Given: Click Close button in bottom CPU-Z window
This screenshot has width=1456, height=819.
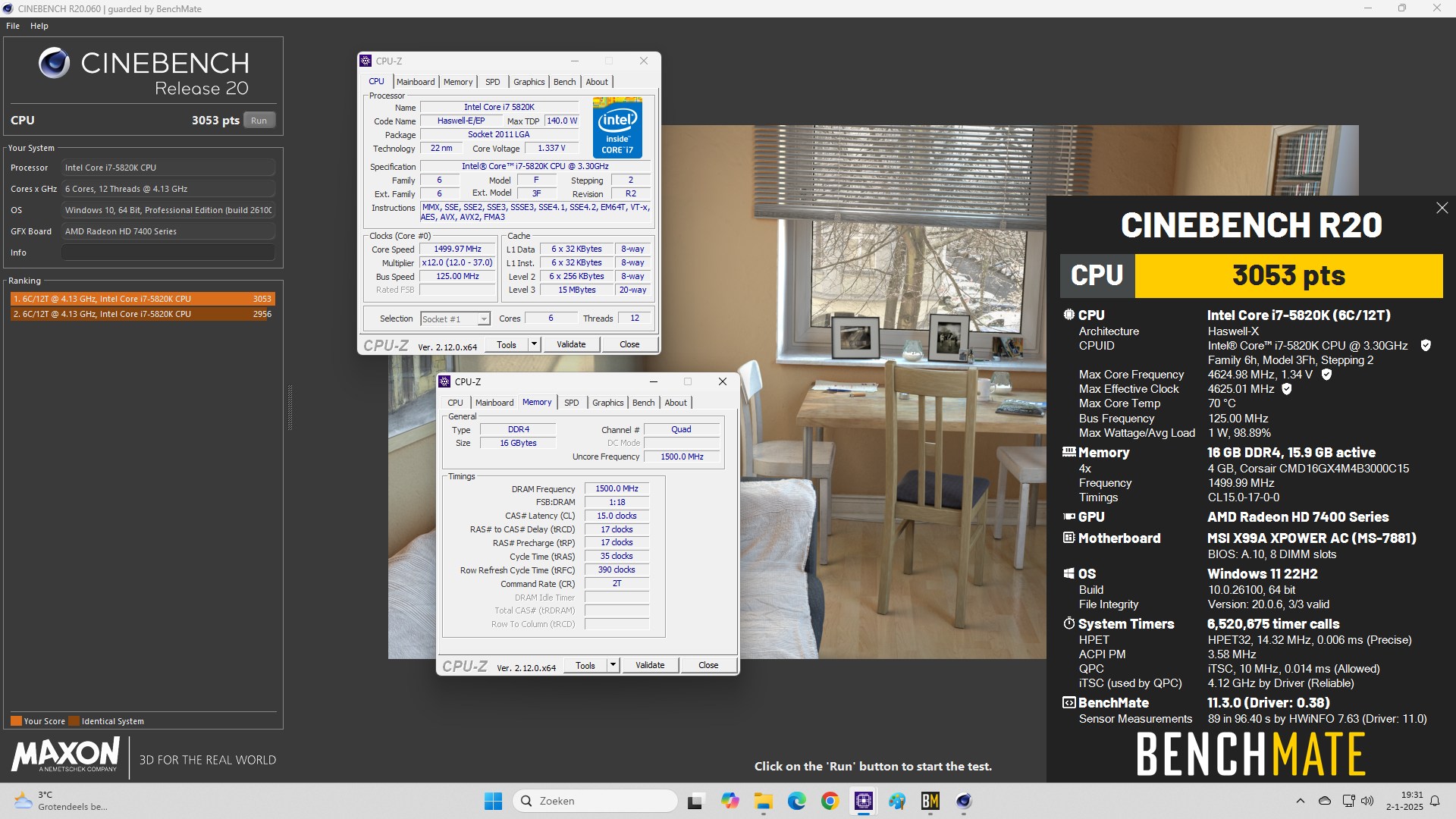Looking at the screenshot, I should coord(708,665).
